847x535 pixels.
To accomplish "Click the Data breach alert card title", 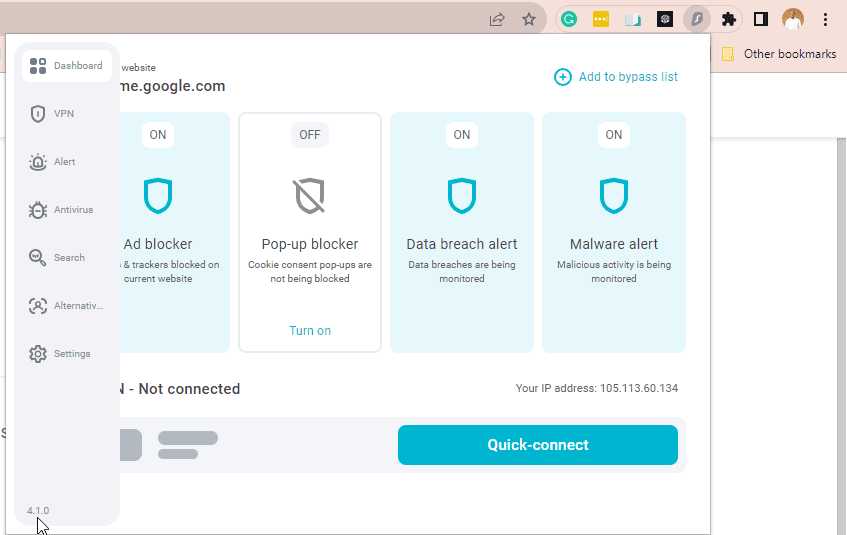I will coord(462,244).
